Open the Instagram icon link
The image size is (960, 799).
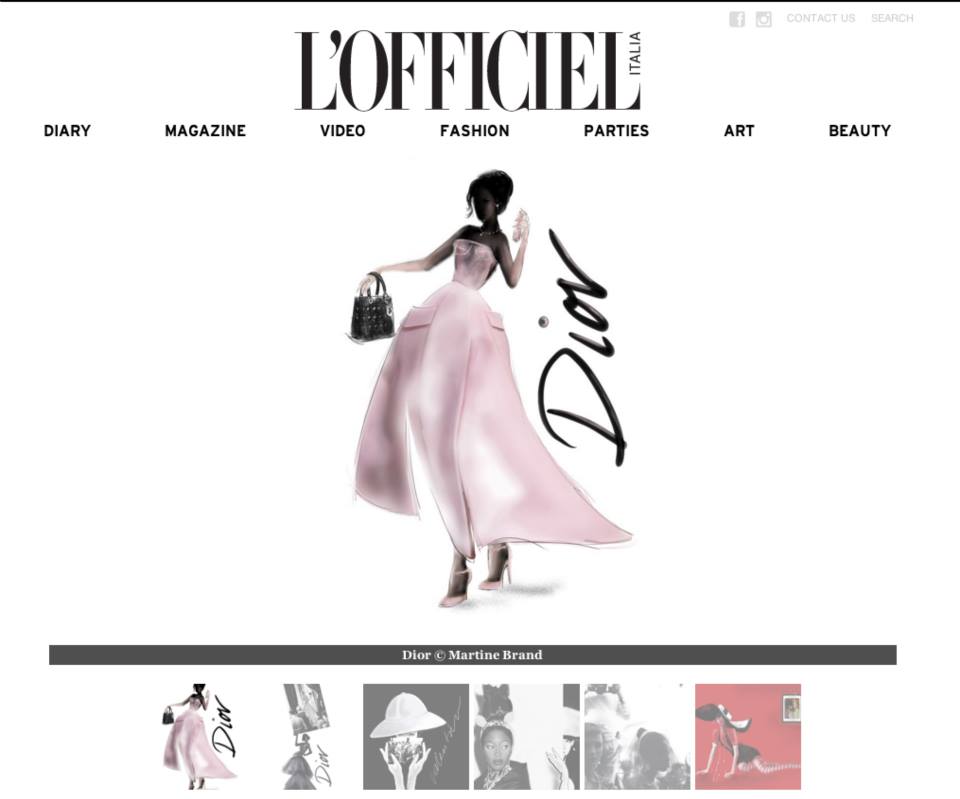[x=763, y=19]
